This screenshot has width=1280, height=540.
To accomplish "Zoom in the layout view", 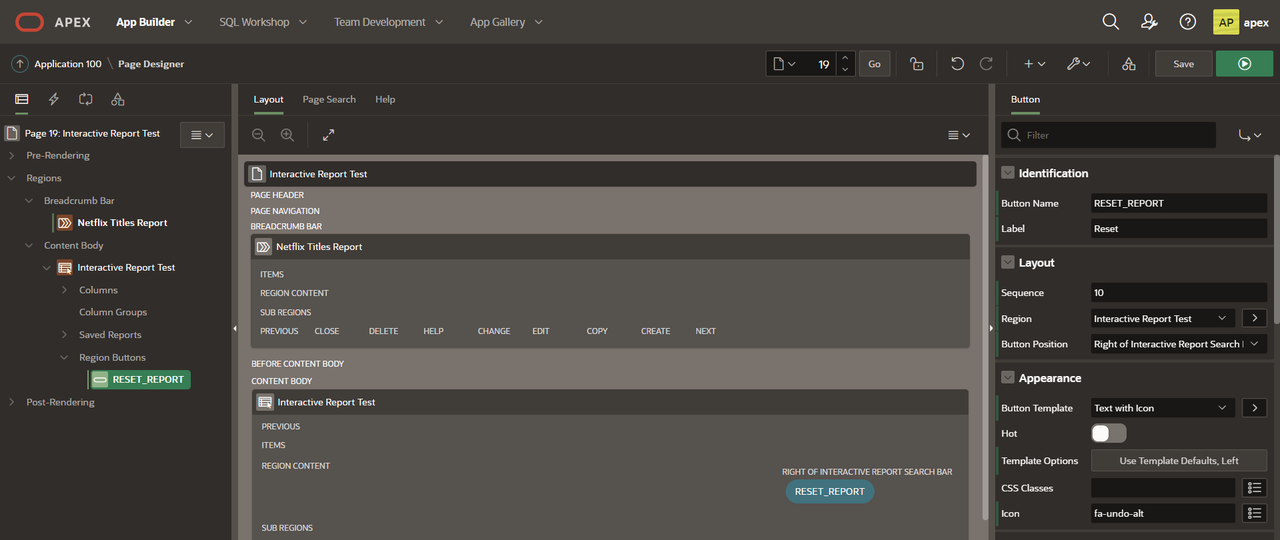I will 287,135.
